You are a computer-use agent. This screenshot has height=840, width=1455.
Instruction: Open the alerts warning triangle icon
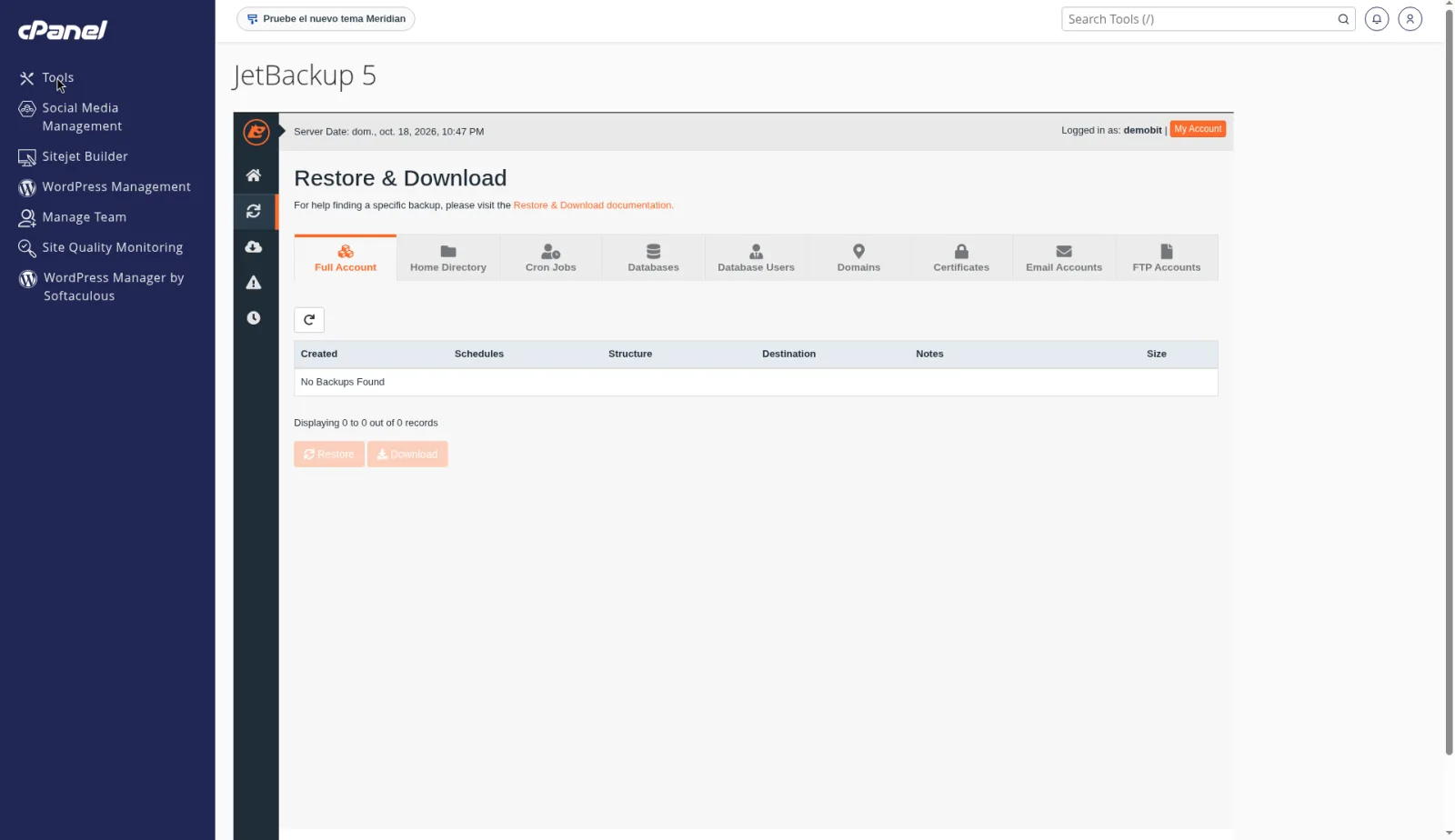(x=254, y=283)
